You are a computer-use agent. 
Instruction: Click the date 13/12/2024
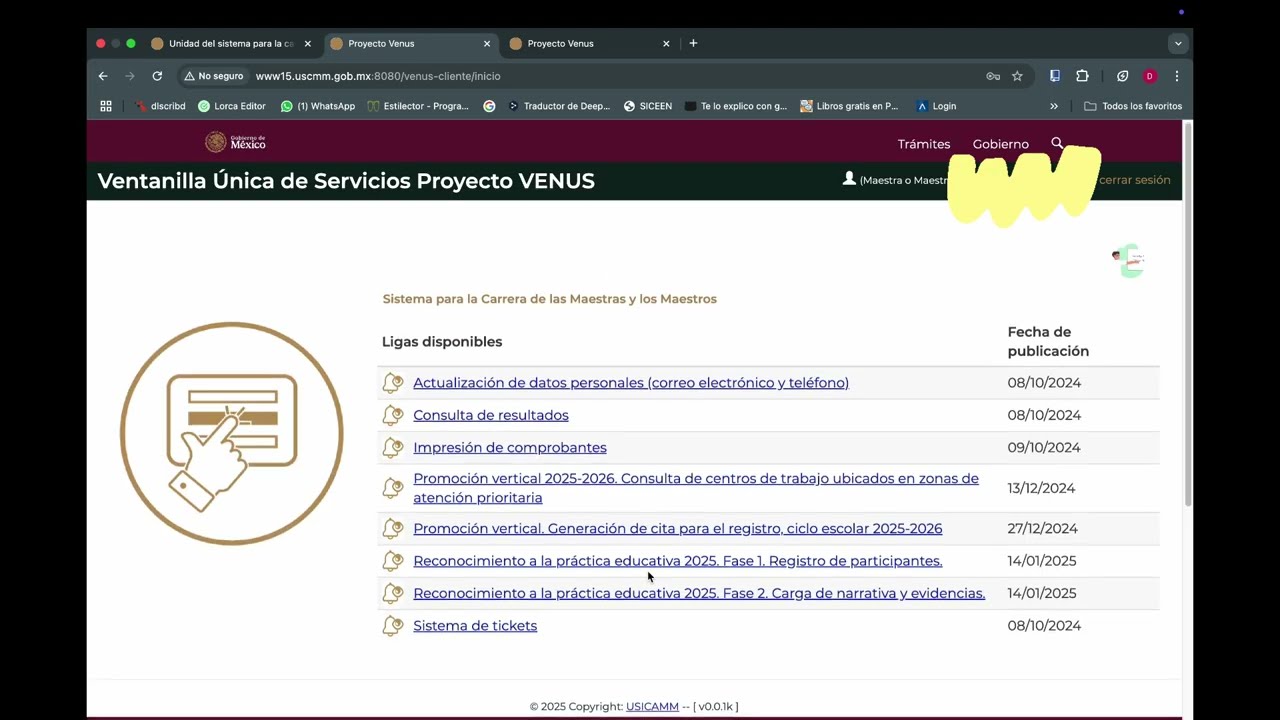coord(1041,488)
